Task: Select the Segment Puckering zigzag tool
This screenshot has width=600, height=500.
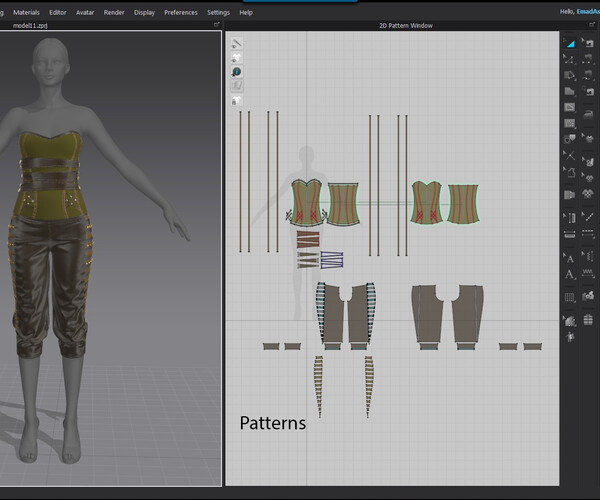Action: (x=588, y=273)
